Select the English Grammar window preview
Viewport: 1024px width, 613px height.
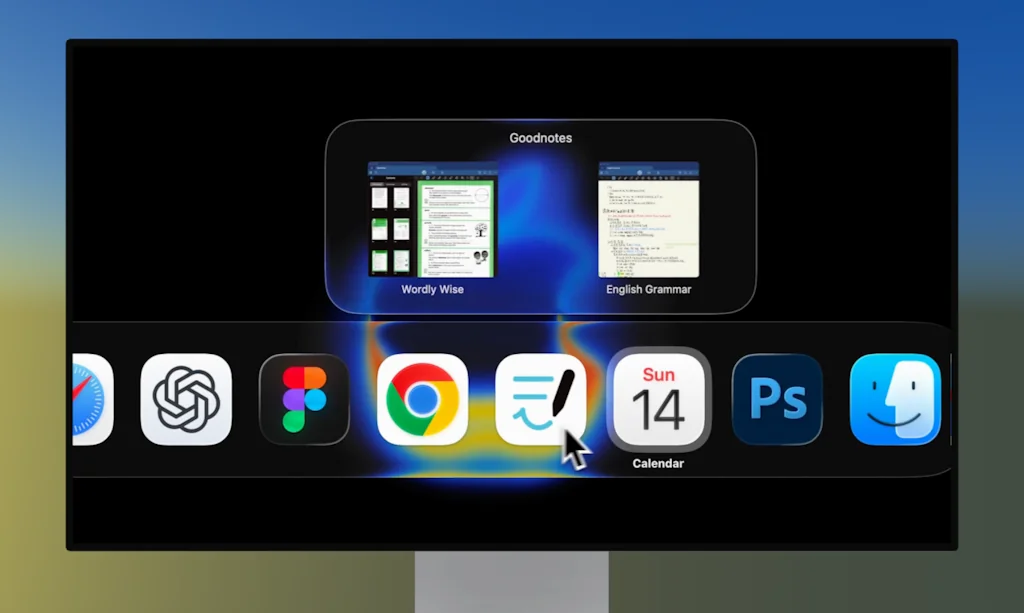648,219
